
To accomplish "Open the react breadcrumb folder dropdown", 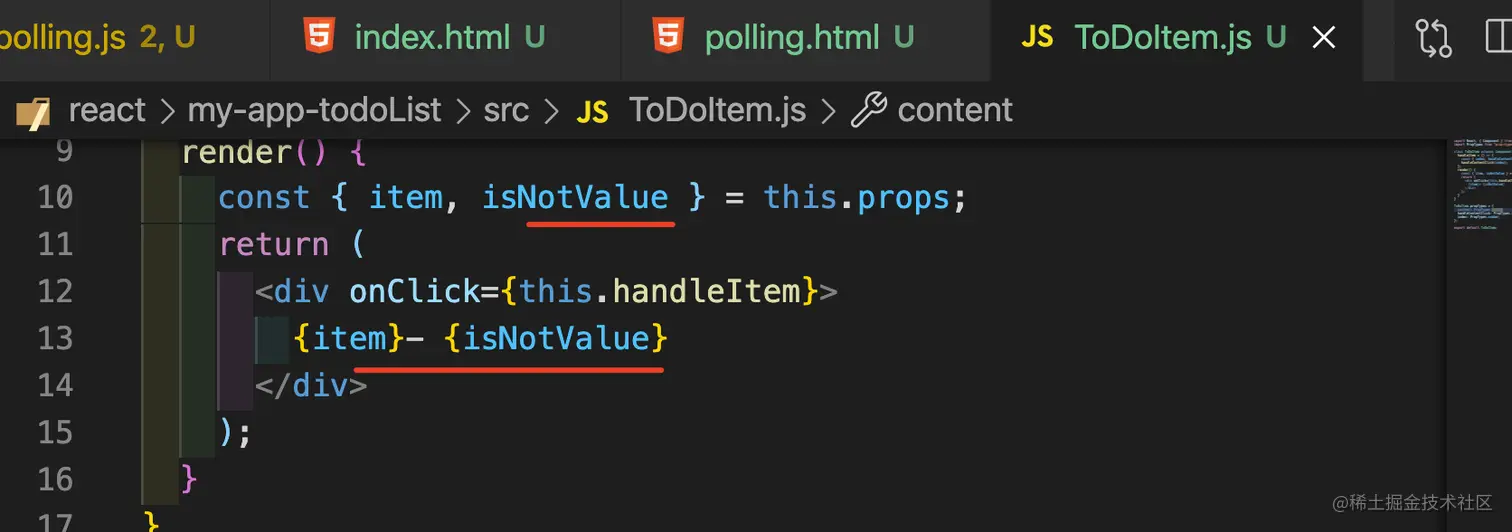I will 107,110.
